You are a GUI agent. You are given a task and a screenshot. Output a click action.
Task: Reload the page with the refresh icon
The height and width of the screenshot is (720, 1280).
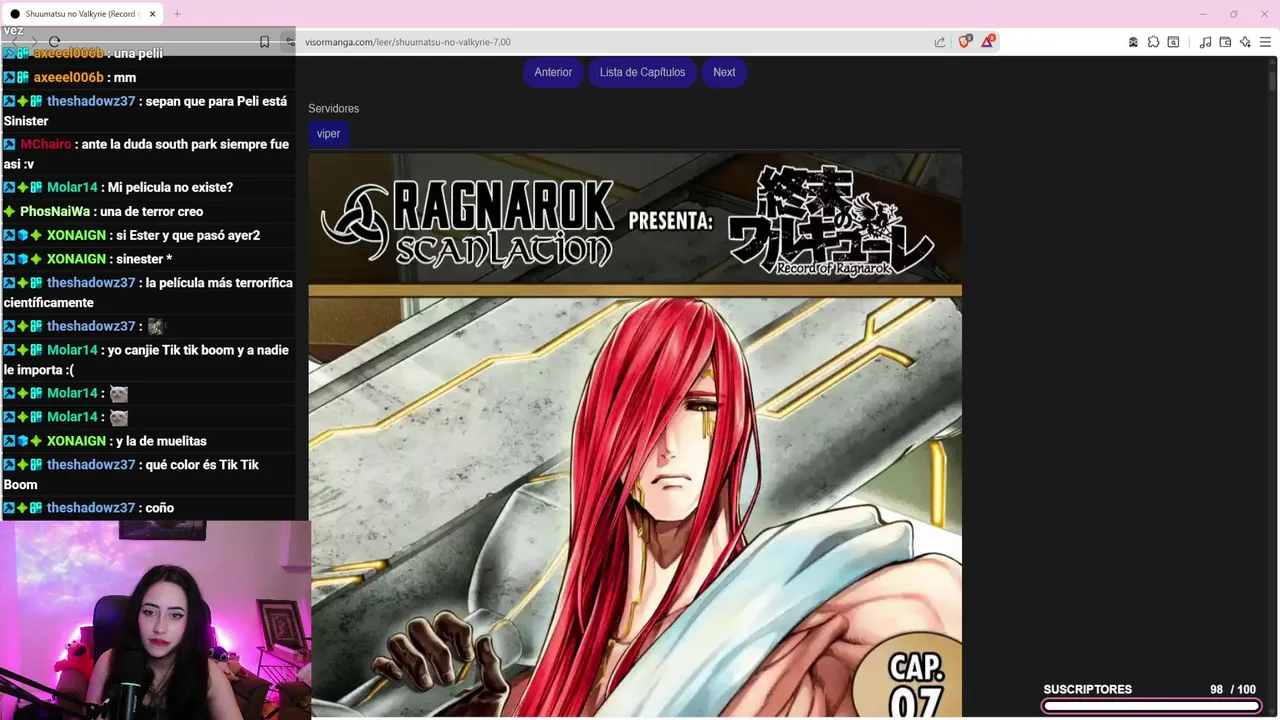point(54,42)
